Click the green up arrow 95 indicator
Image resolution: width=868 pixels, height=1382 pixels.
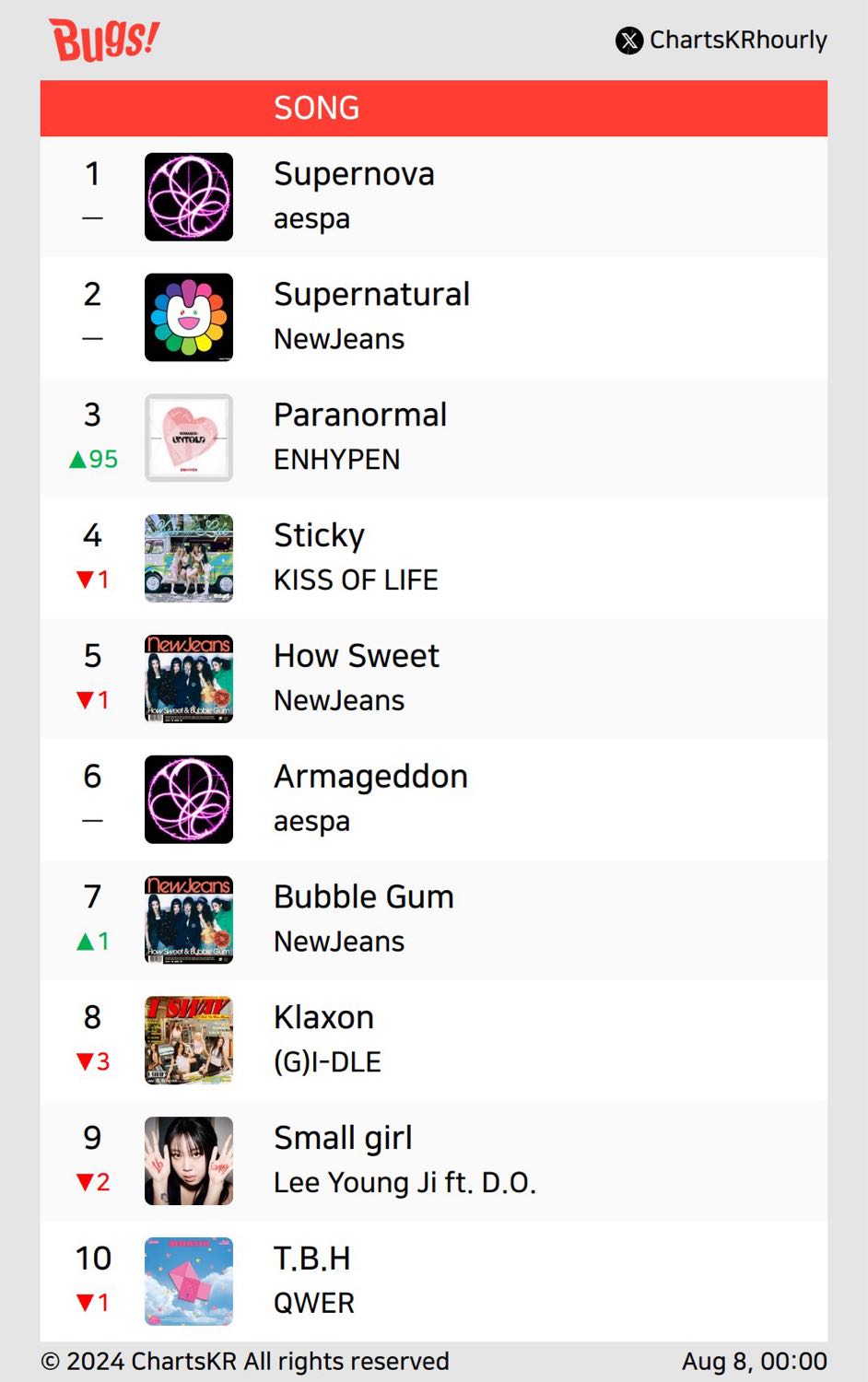coord(93,459)
